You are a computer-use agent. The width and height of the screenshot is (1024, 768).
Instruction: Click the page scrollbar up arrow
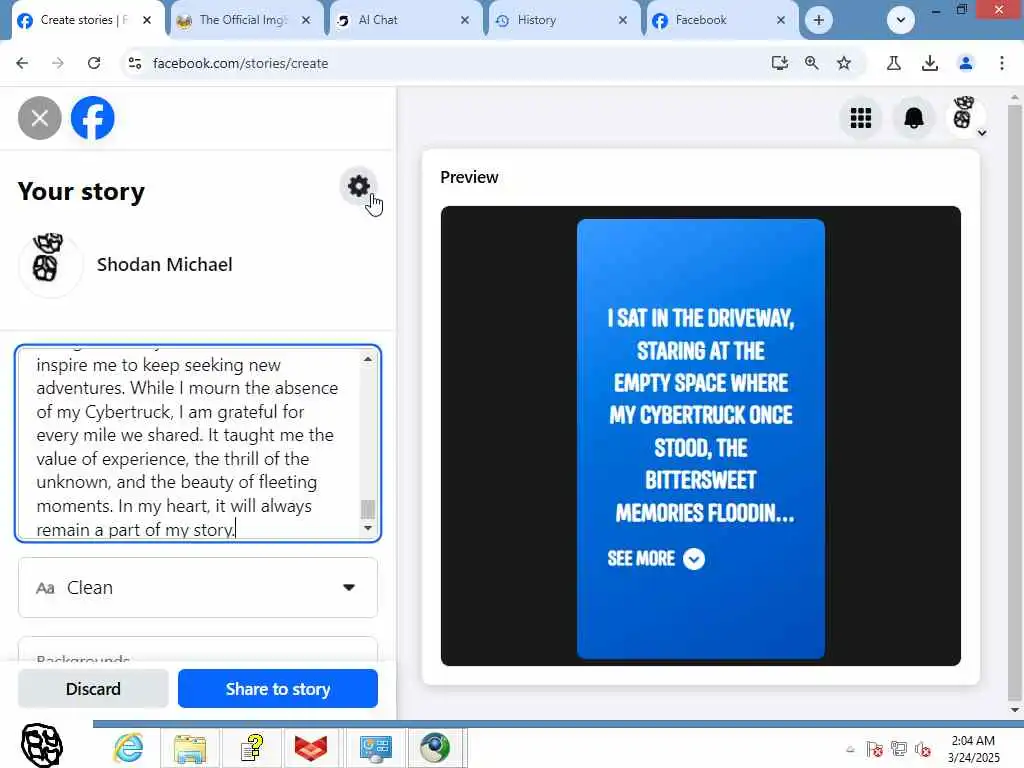tap(1014, 98)
